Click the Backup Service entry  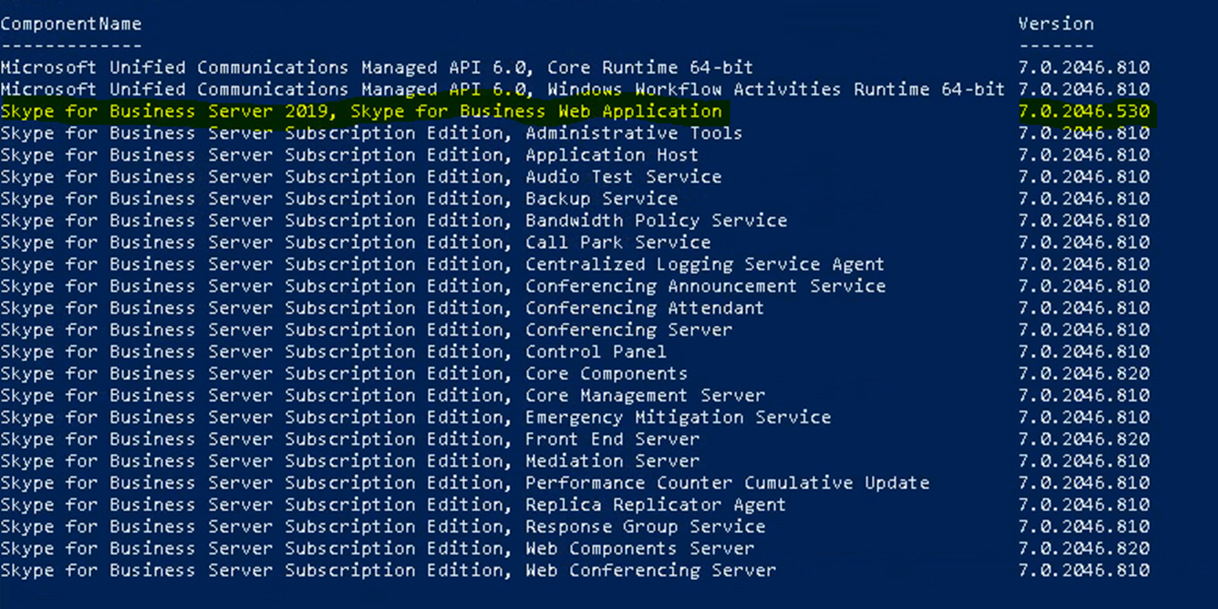601,199
